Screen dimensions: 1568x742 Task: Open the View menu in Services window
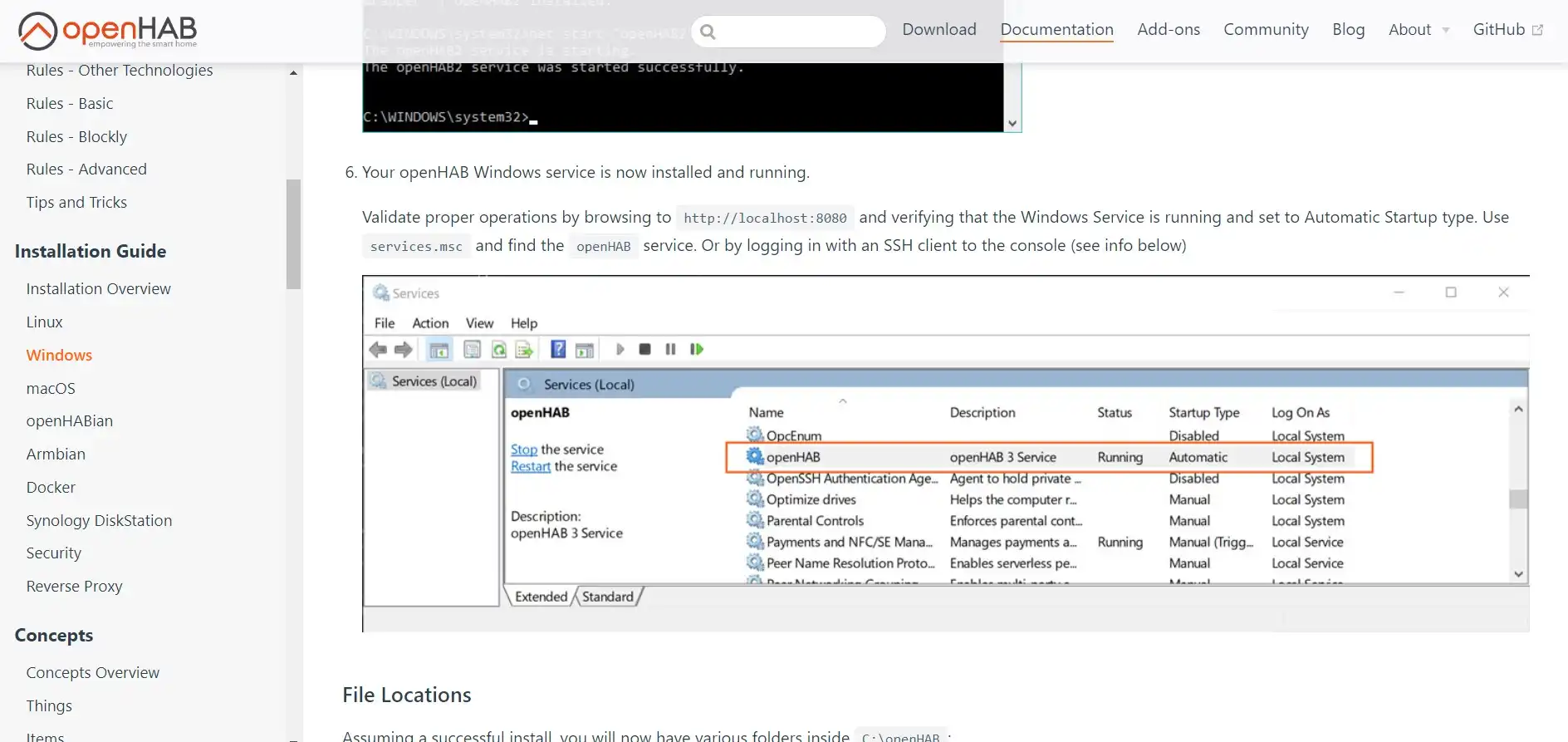click(x=479, y=322)
